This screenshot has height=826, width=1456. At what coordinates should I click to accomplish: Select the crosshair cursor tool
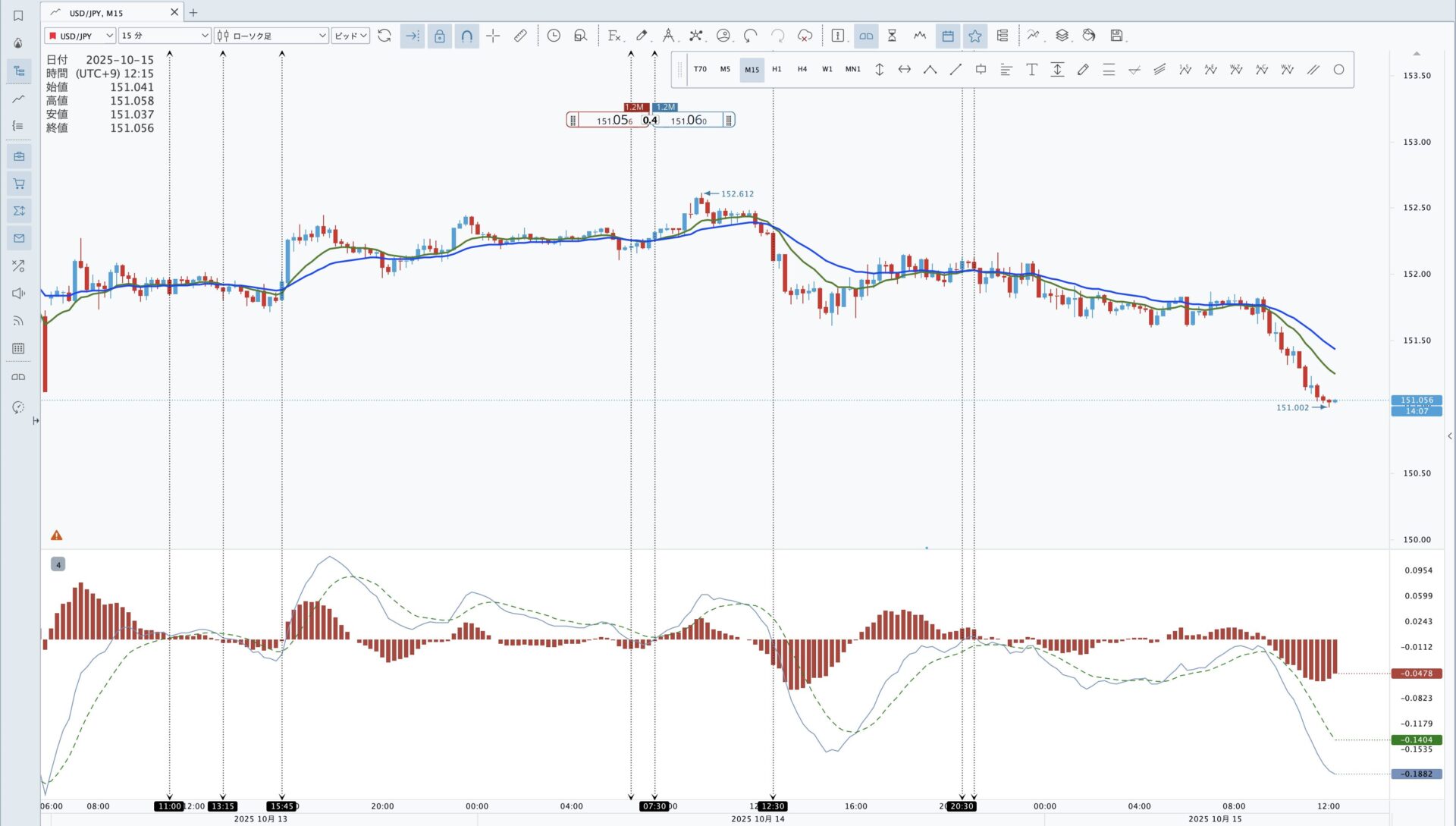coord(493,36)
